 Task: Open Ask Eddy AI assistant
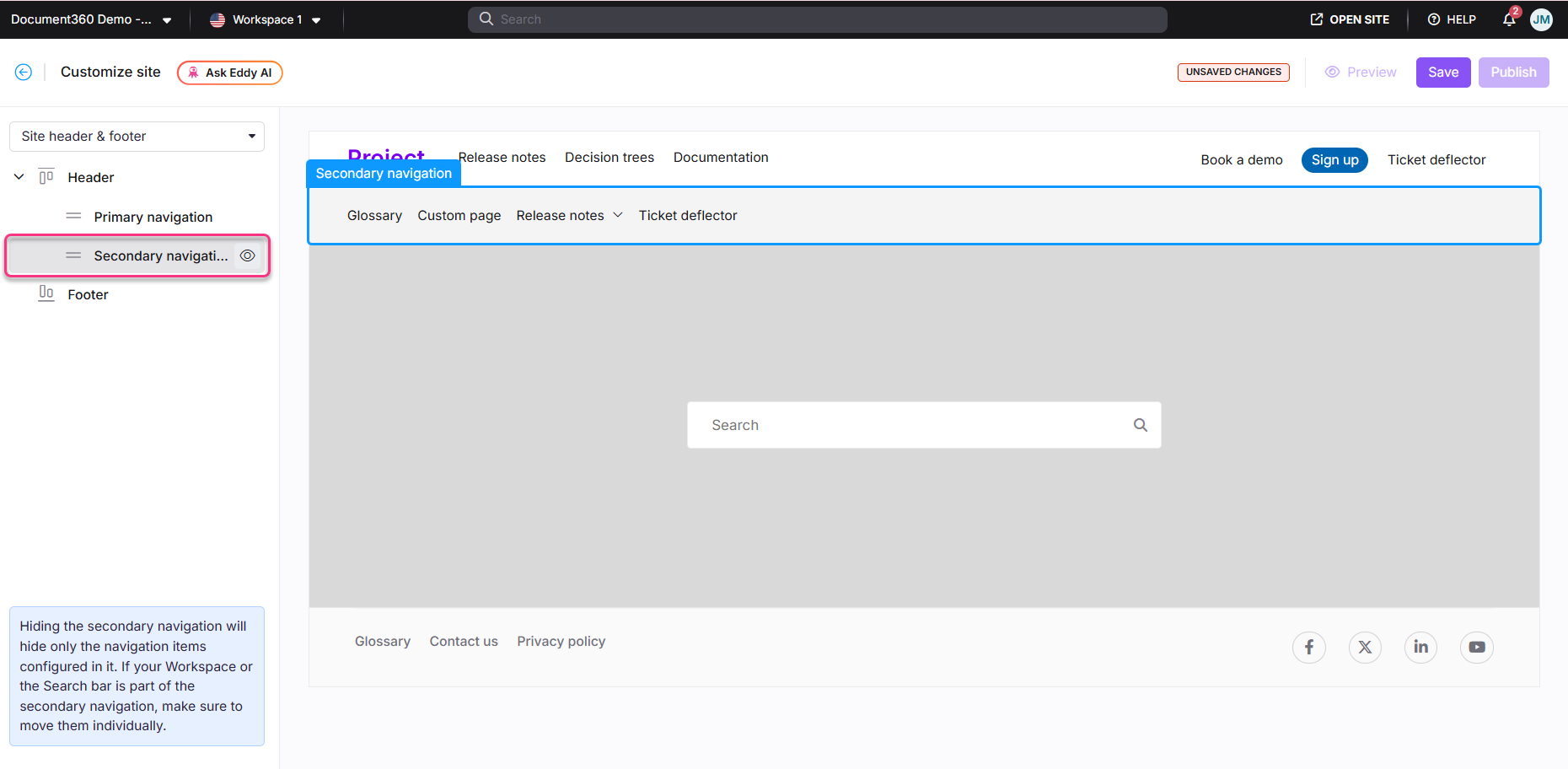click(229, 73)
